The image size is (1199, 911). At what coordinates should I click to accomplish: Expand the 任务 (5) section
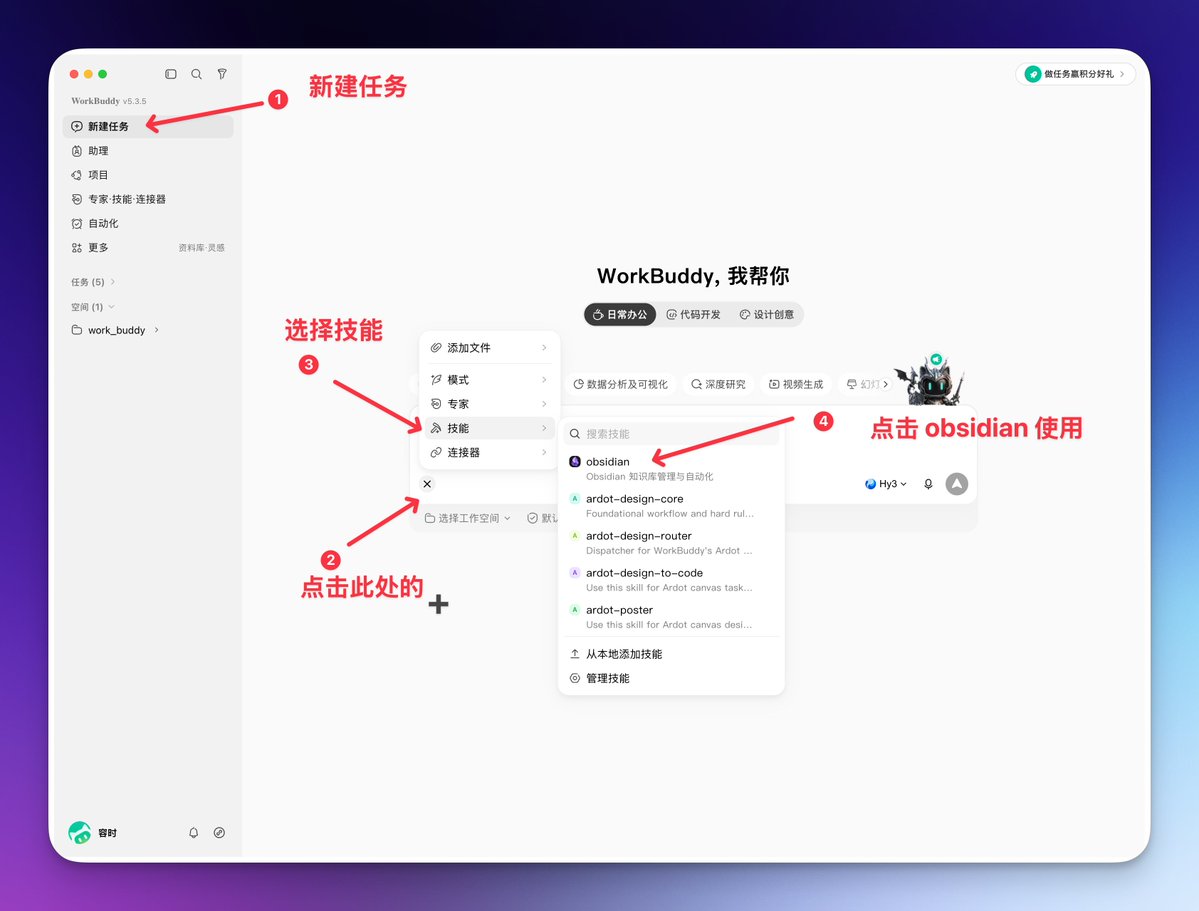point(93,281)
